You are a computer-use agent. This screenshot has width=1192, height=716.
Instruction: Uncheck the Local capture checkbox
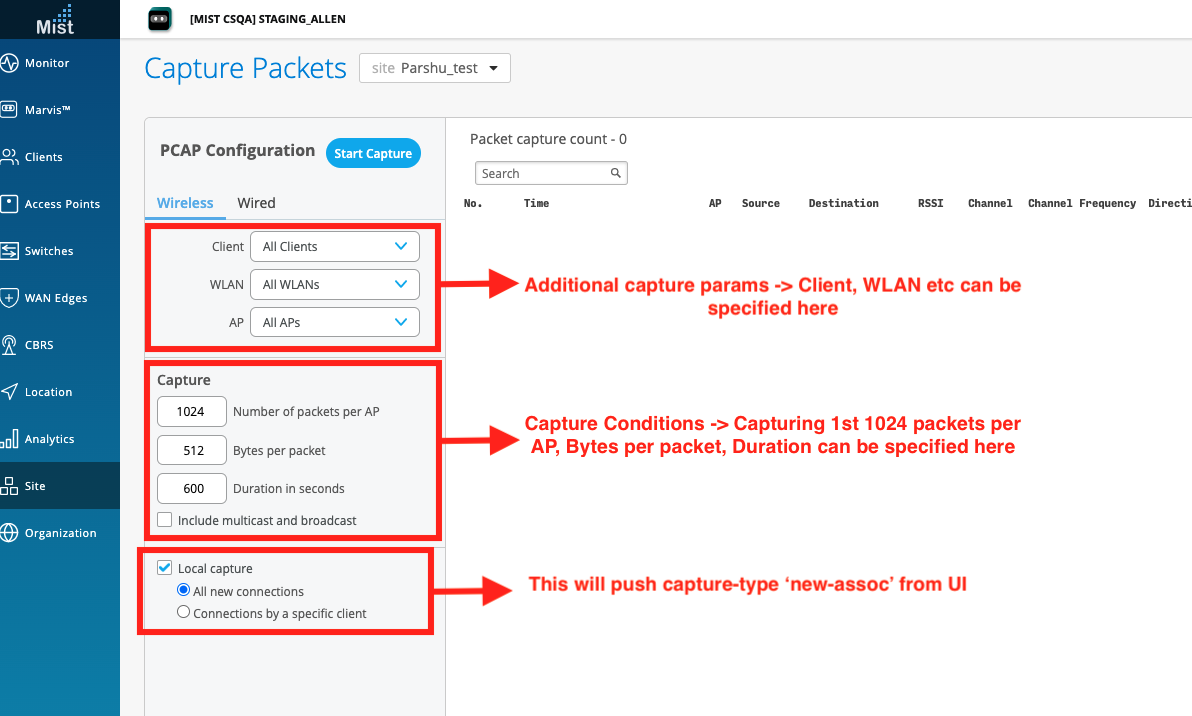pyautogui.click(x=165, y=568)
